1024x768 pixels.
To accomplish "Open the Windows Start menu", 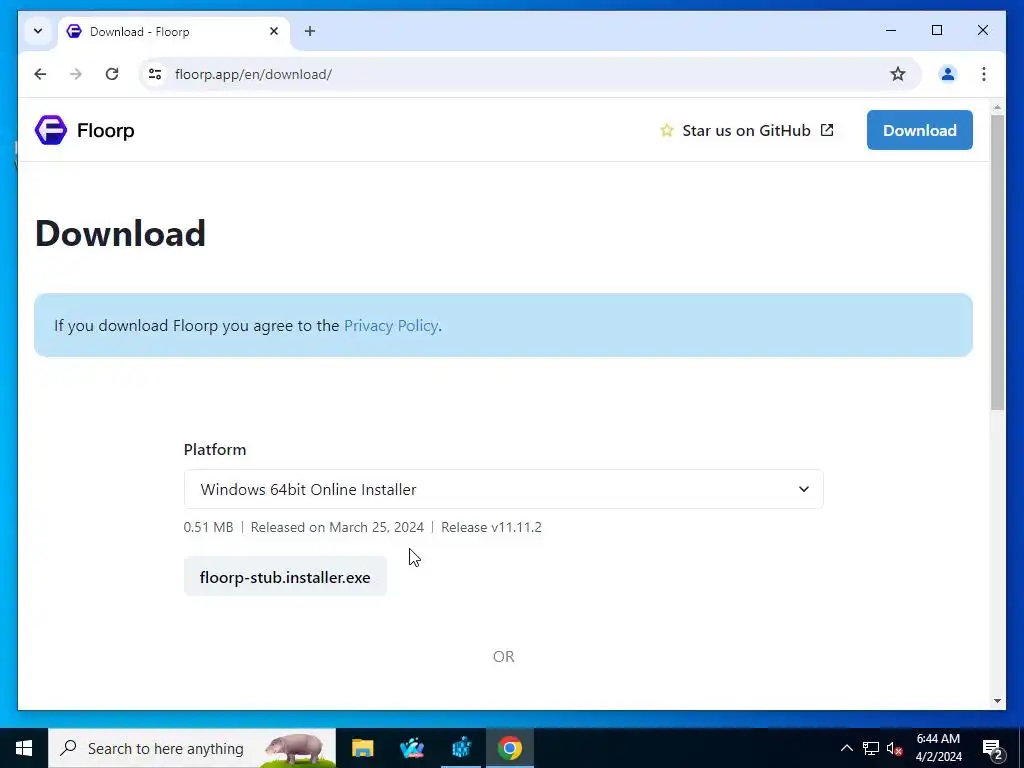I will pos(24,748).
